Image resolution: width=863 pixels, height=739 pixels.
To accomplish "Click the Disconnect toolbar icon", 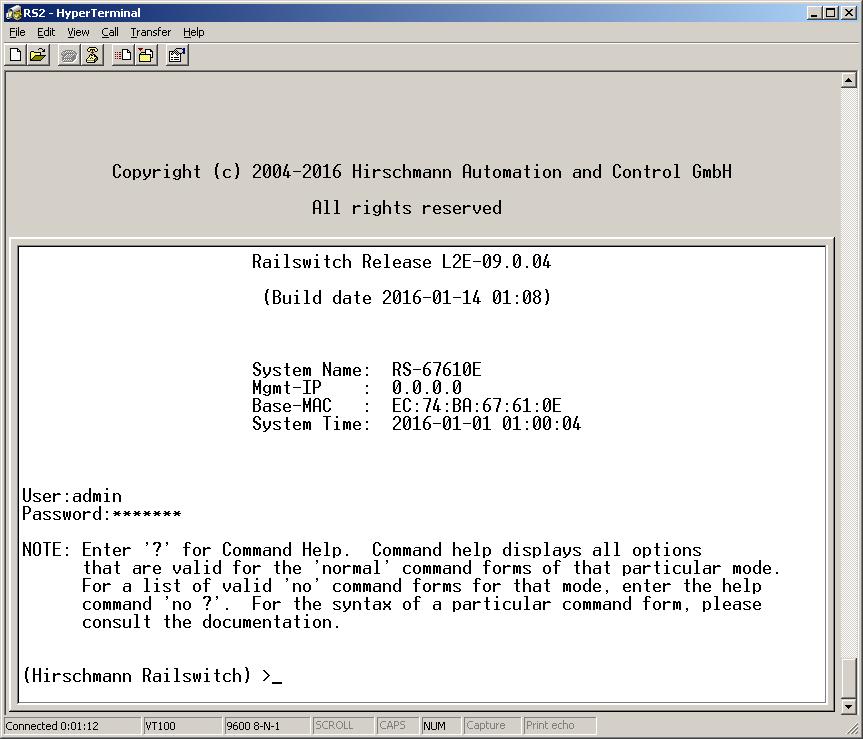I will [92, 56].
